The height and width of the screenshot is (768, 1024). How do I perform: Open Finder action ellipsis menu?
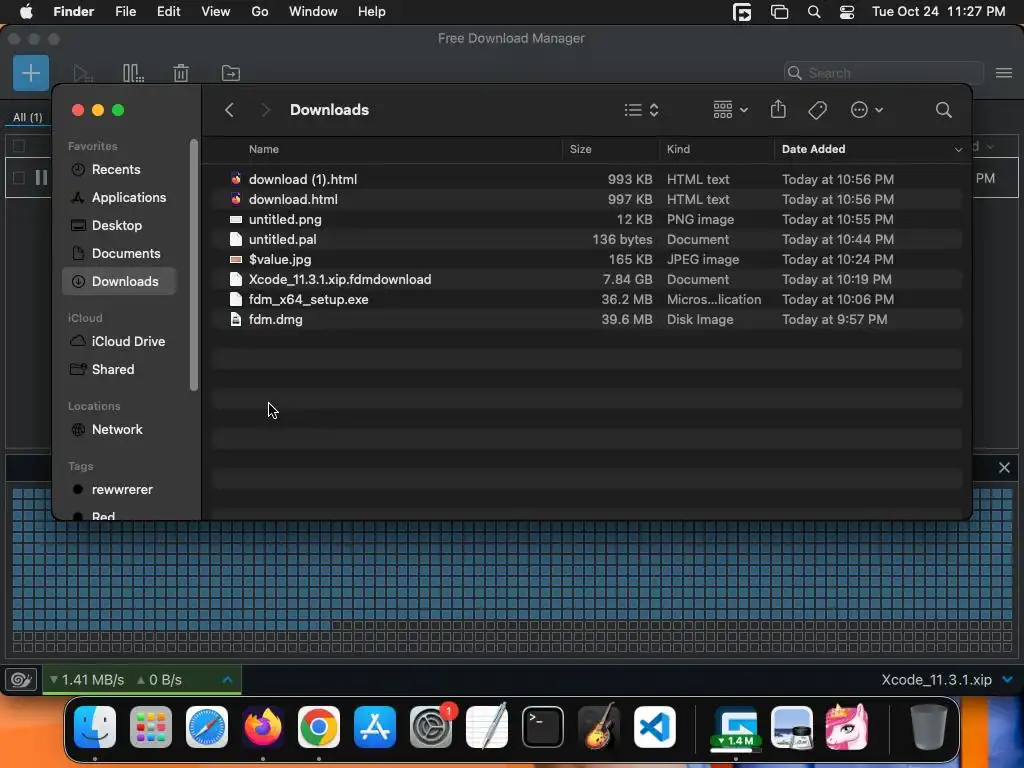(x=867, y=110)
